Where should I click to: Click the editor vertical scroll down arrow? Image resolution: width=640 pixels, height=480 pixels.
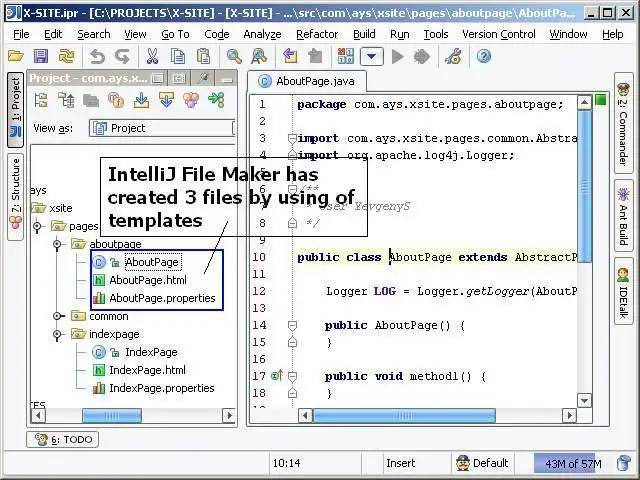[x=584, y=401]
